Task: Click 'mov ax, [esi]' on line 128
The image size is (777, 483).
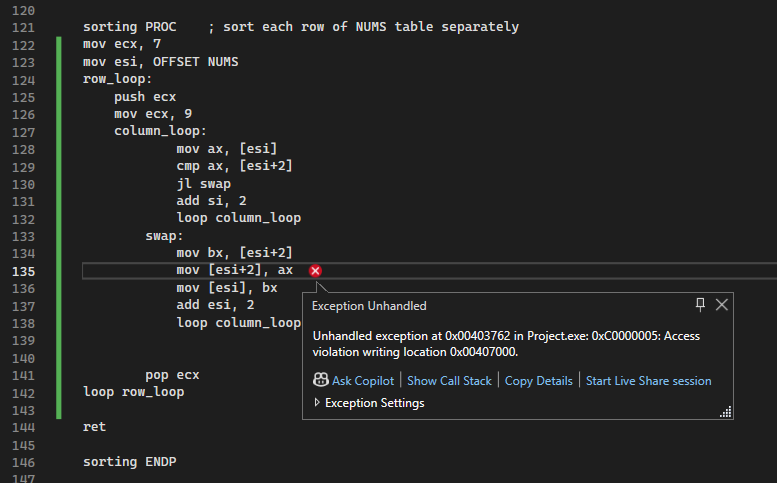Action: pyautogui.click(x=226, y=149)
